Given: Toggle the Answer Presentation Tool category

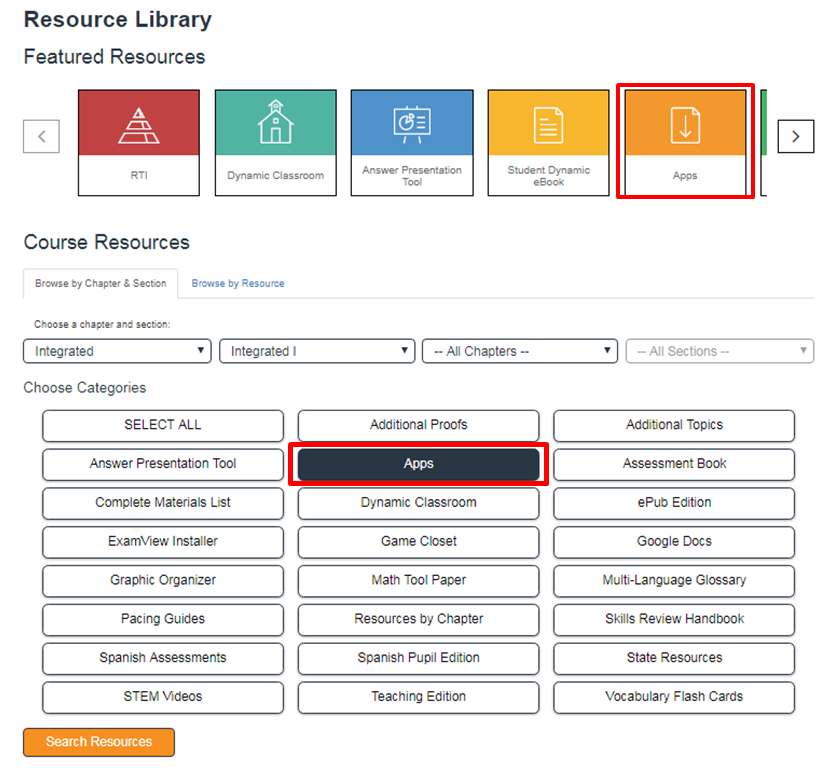Looking at the screenshot, I should point(163,464).
